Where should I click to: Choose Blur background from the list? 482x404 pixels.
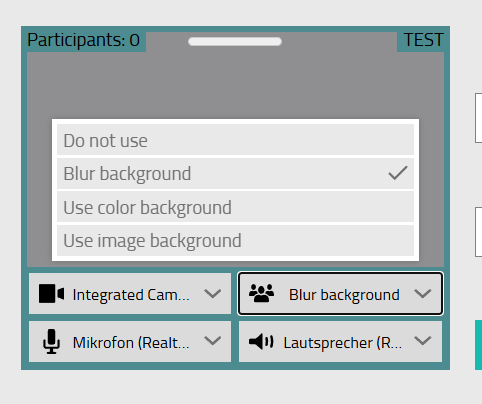[235, 173]
